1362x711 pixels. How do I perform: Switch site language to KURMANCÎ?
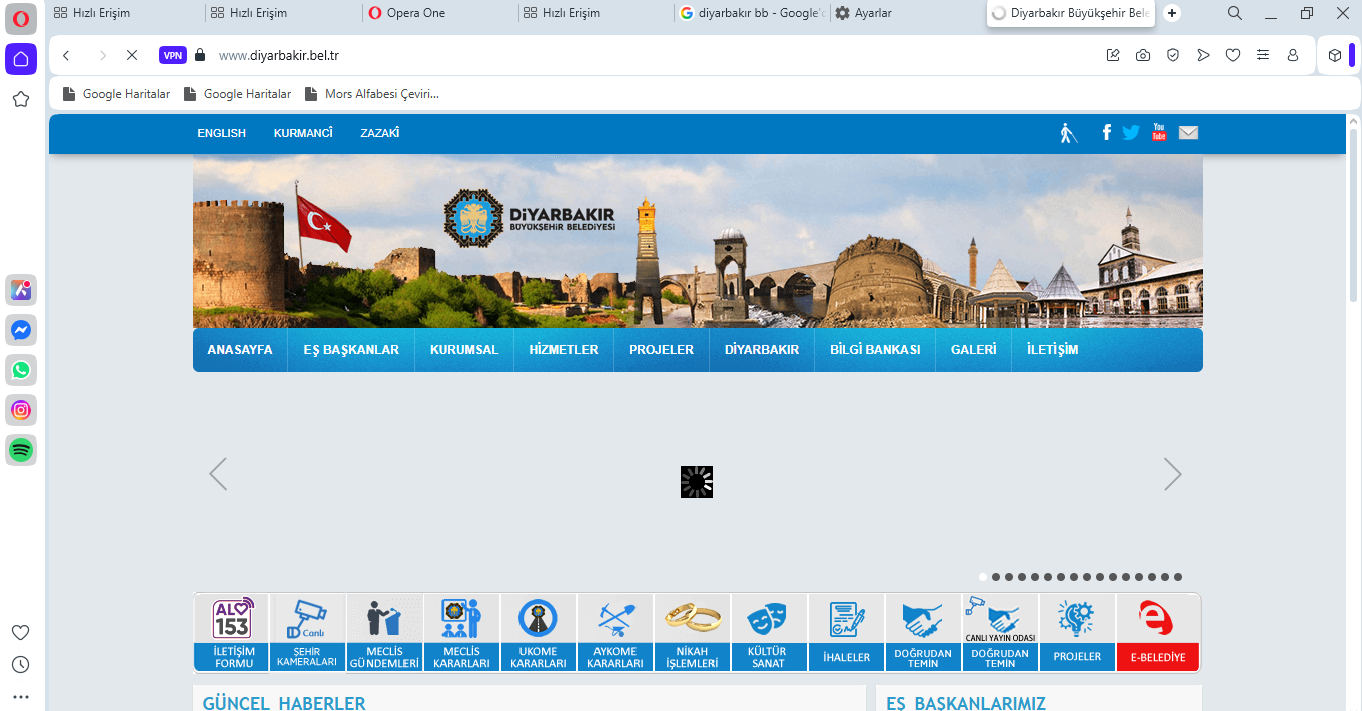[303, 133]
